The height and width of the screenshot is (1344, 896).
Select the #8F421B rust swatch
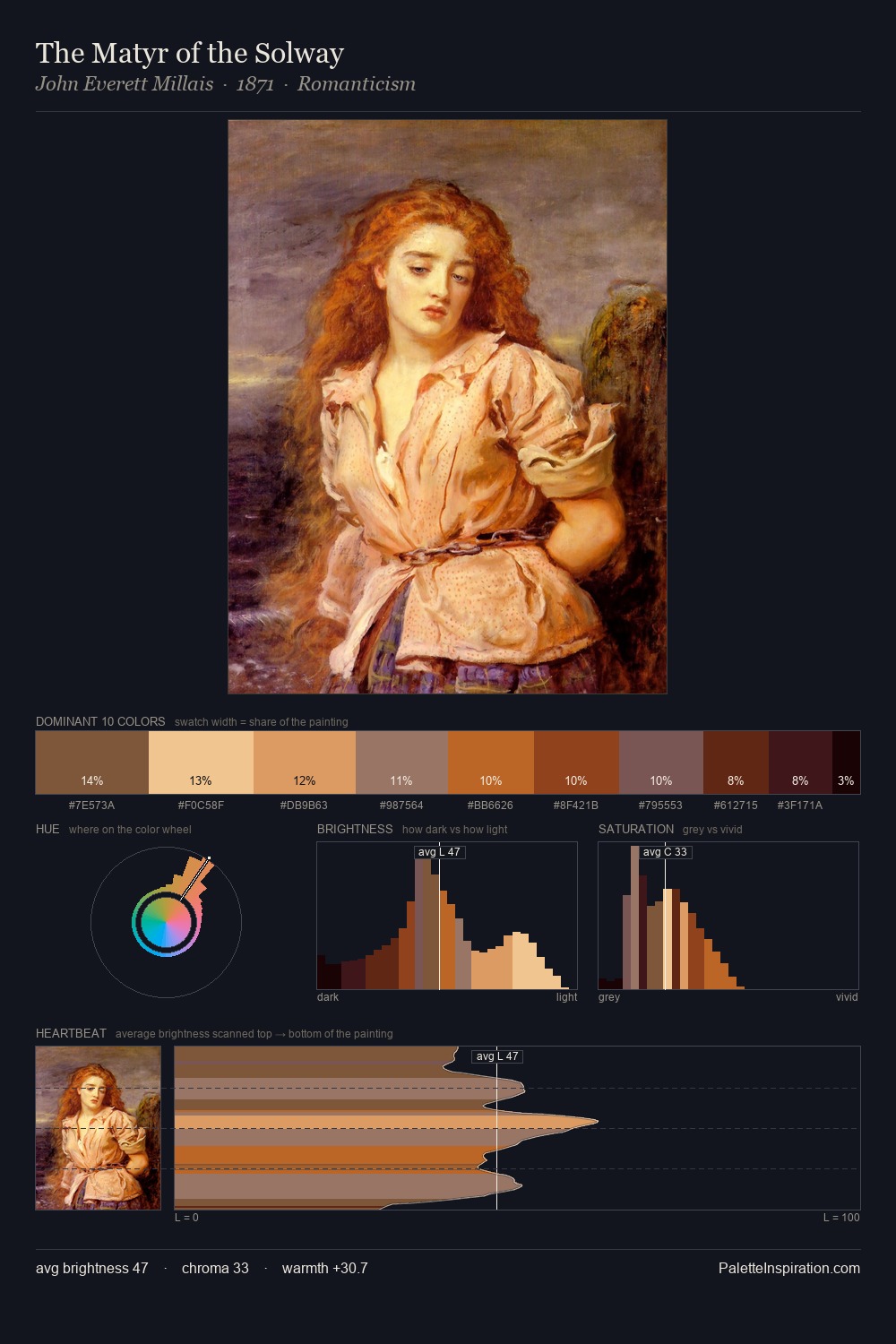576,762
